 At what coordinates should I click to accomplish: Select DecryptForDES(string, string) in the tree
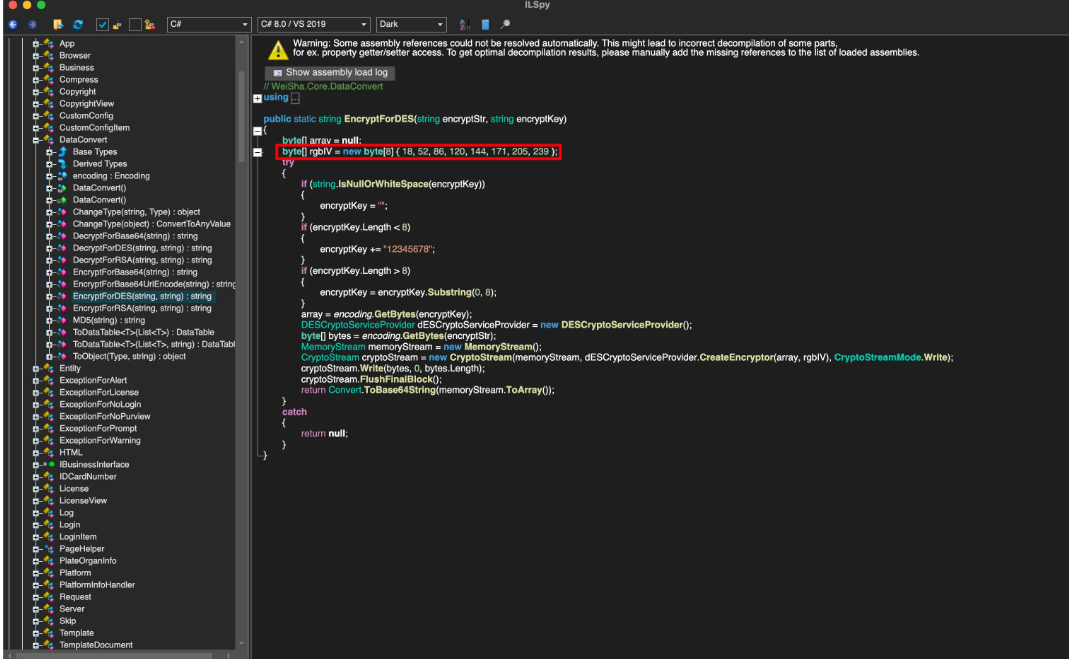point(142,248)
